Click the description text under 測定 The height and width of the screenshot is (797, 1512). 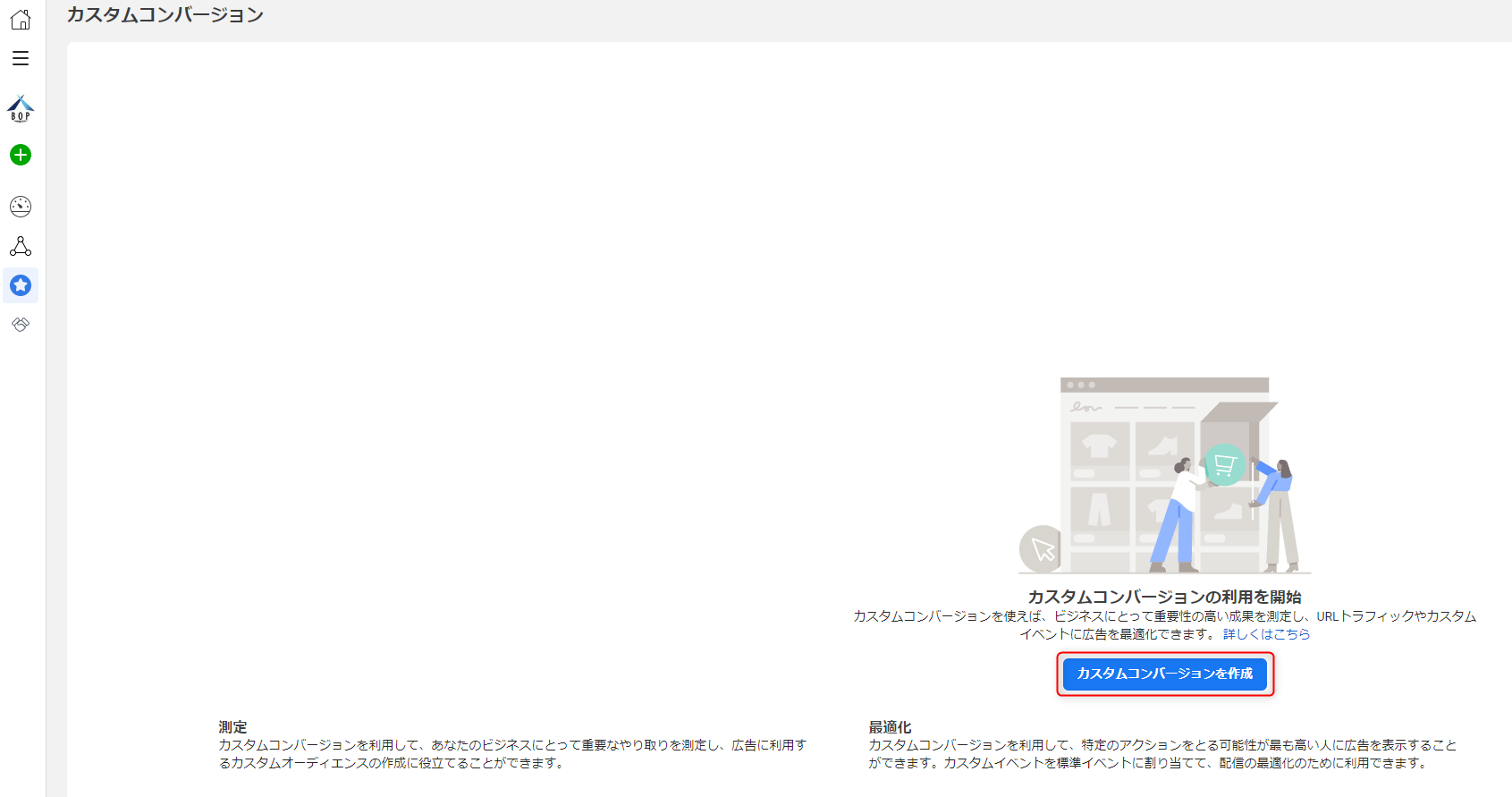coord(512,754)
